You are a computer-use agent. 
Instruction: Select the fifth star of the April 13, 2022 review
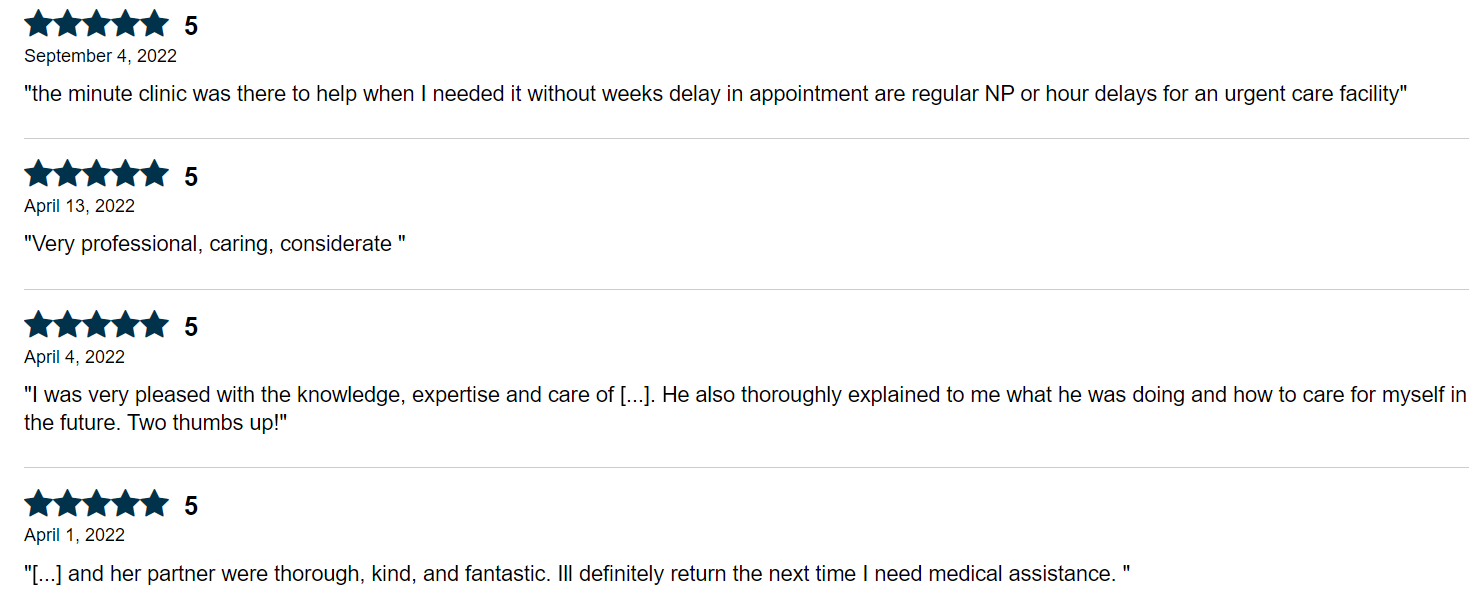point(154,174)
